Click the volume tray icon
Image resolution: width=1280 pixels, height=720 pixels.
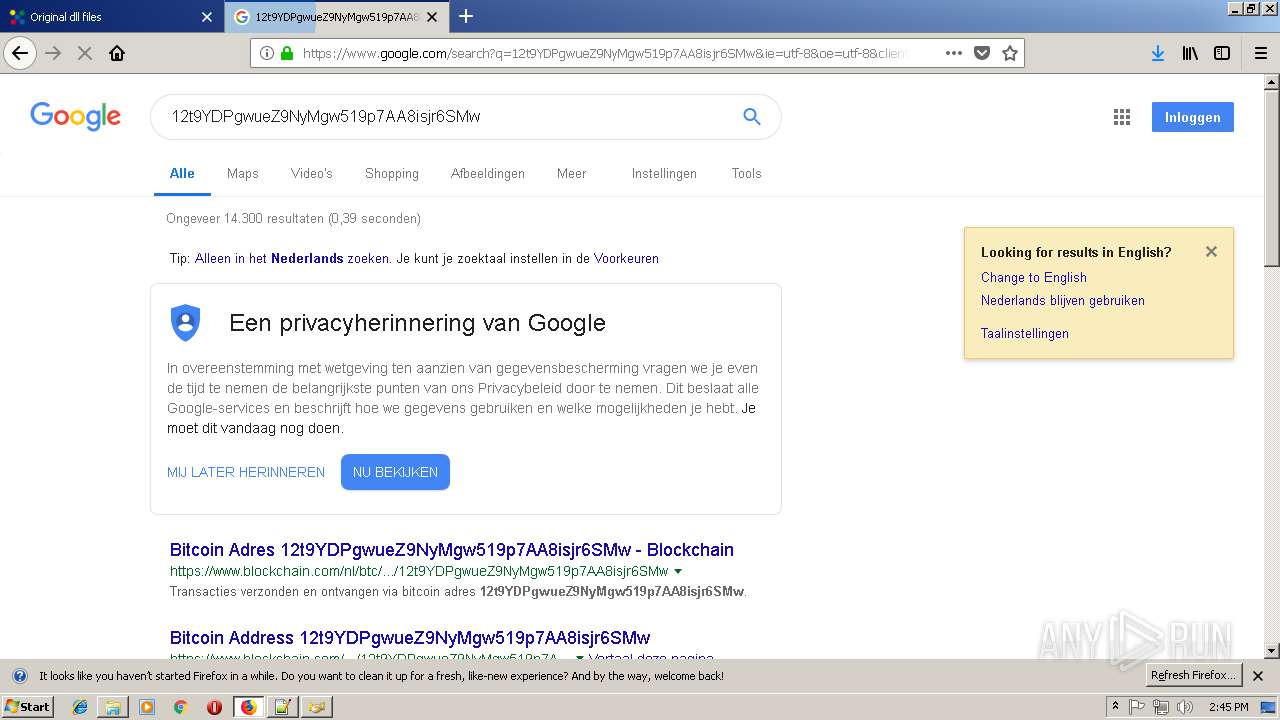click(x=1185, y=707)
